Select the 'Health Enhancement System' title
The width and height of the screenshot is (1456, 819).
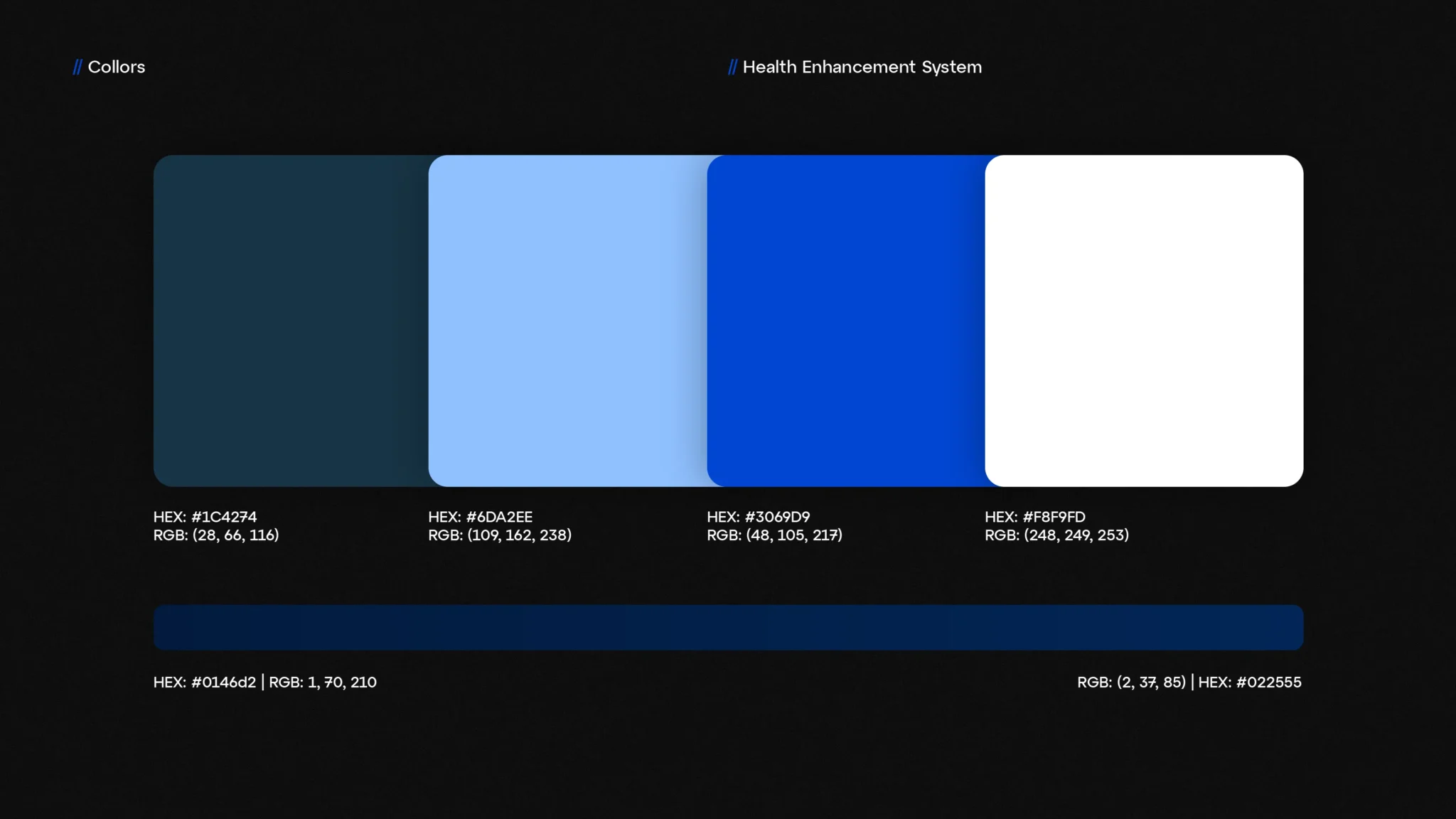coord(862,67)
